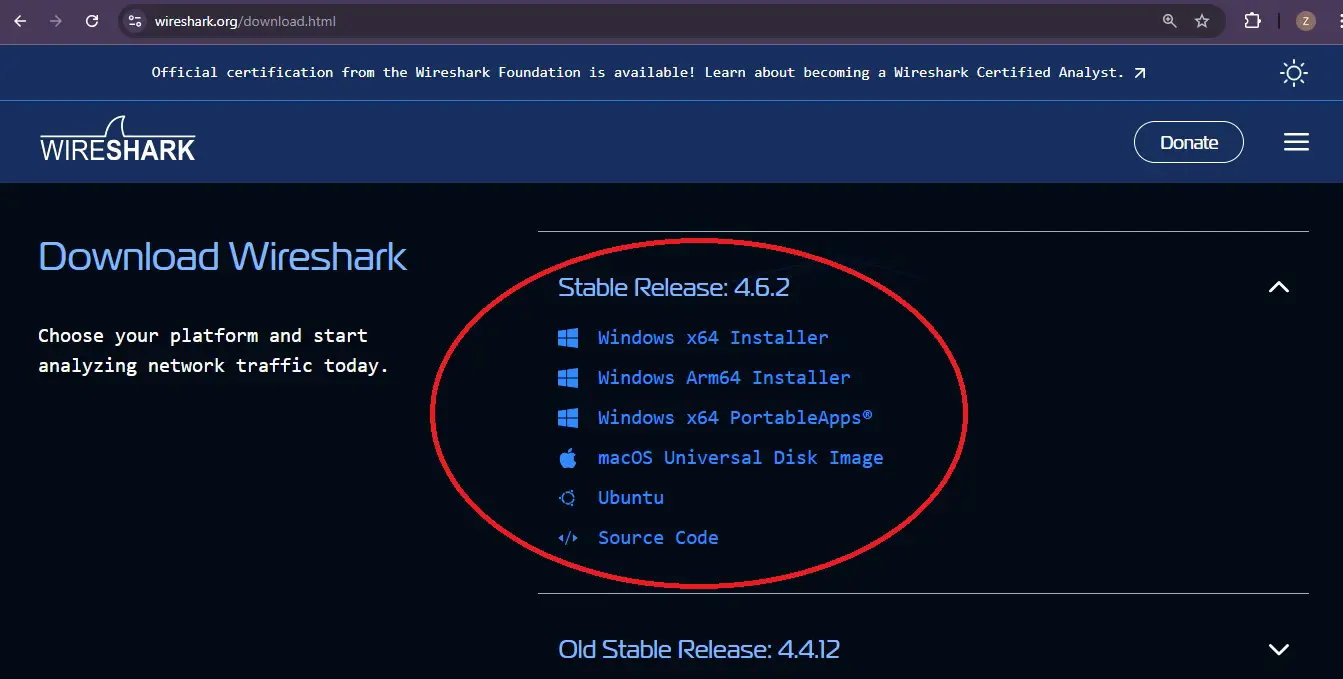Click the macOS Universal Disk Image link
The width and height of the screenshot is (1343, 679).
[x=740, y=458]
